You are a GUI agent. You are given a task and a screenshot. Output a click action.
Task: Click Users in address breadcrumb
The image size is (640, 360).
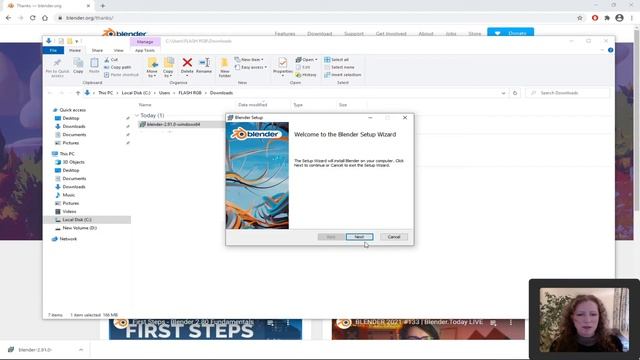164,93
